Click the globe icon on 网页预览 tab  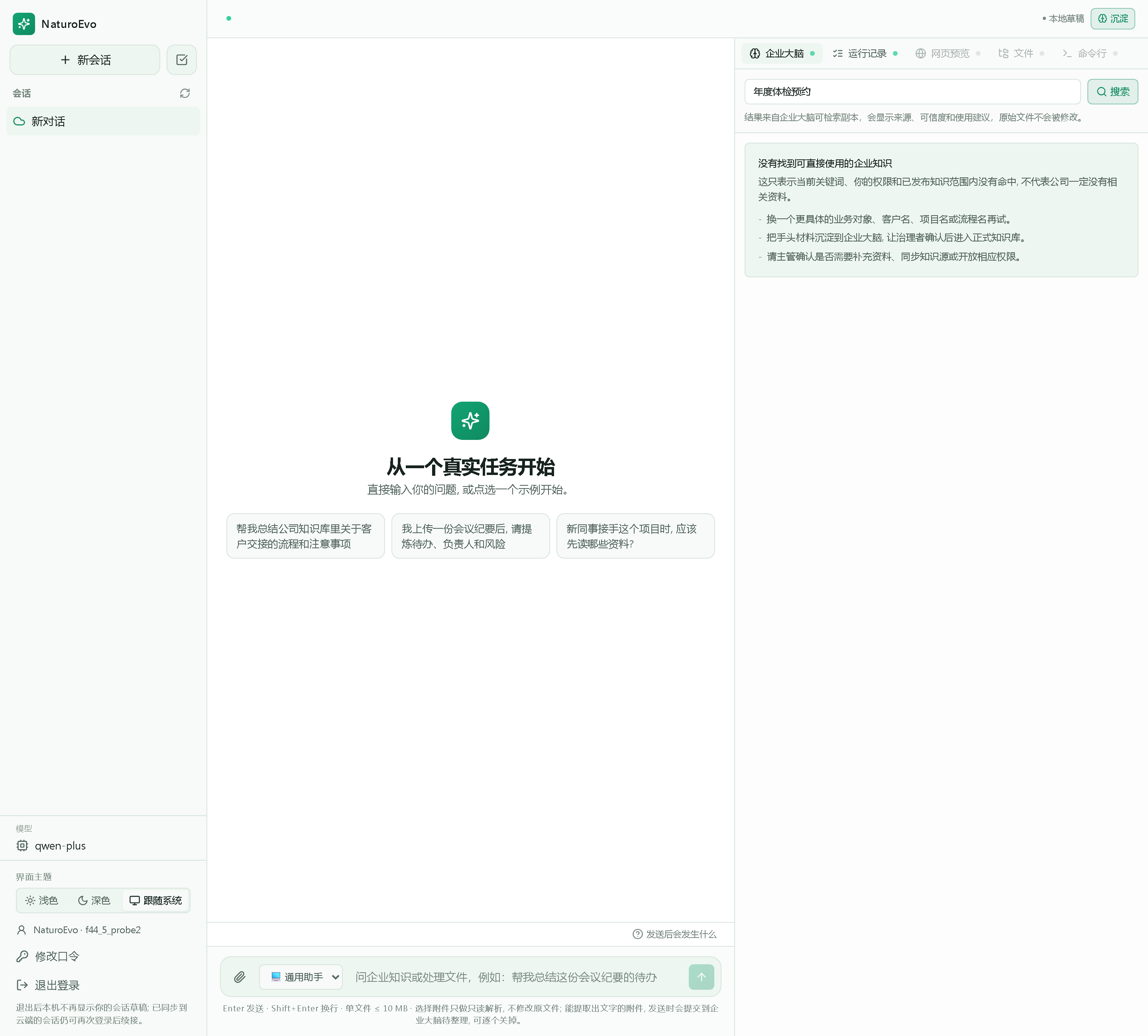pos(920,53)
